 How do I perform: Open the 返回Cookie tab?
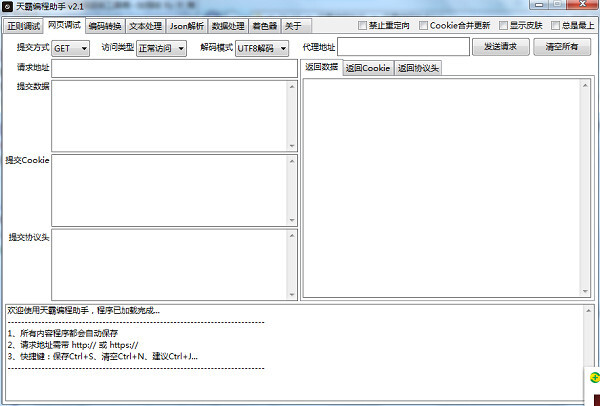pyautogui.click(x=368, y=68)
